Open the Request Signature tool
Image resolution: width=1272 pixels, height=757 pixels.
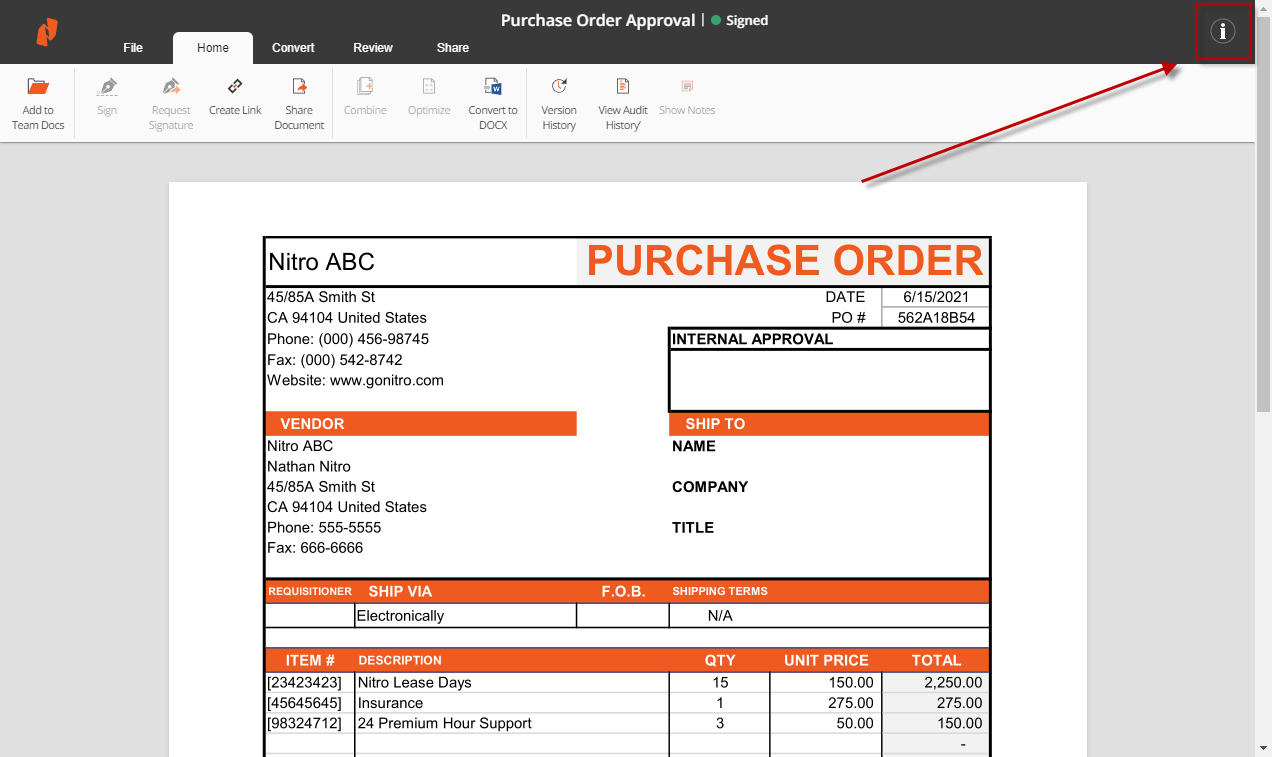(x=171, y=87)
